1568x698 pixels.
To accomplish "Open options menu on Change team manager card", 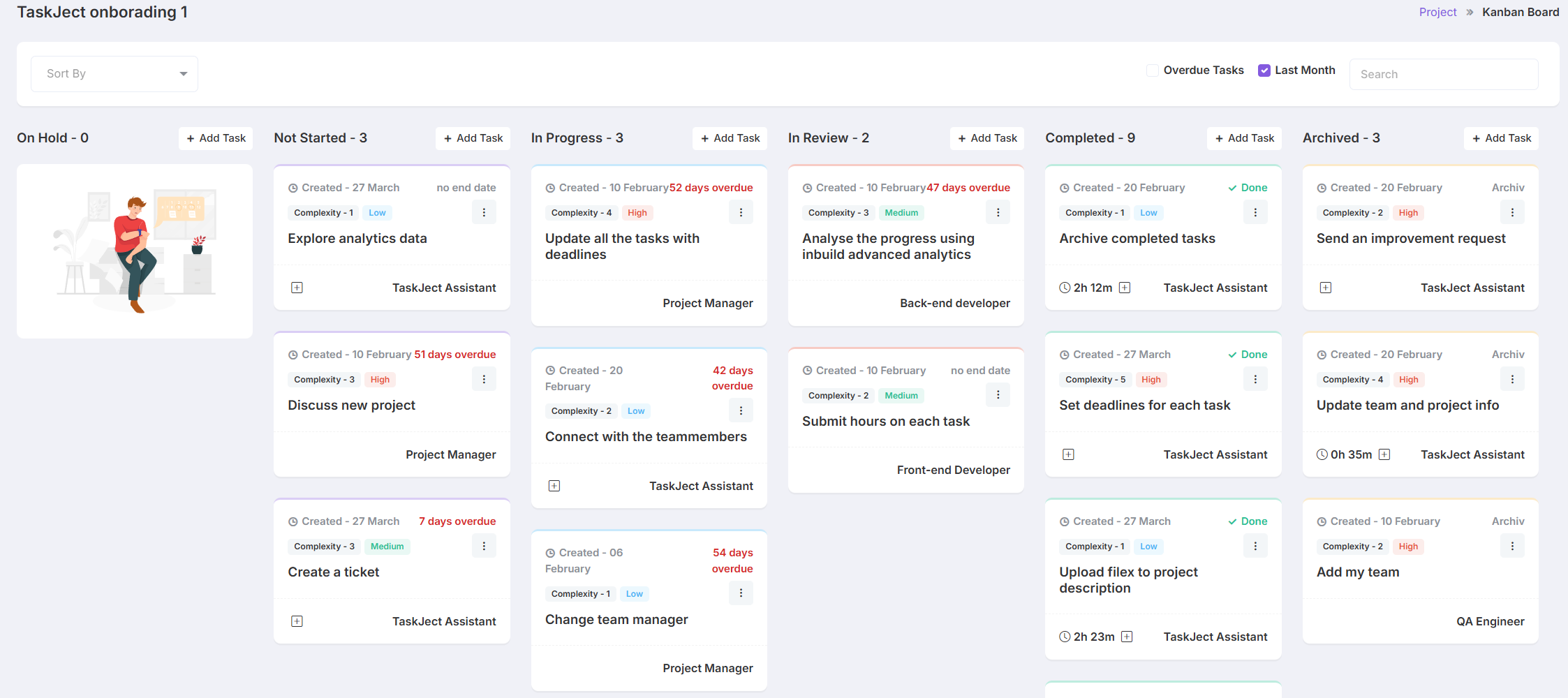I will coord(741,593).
